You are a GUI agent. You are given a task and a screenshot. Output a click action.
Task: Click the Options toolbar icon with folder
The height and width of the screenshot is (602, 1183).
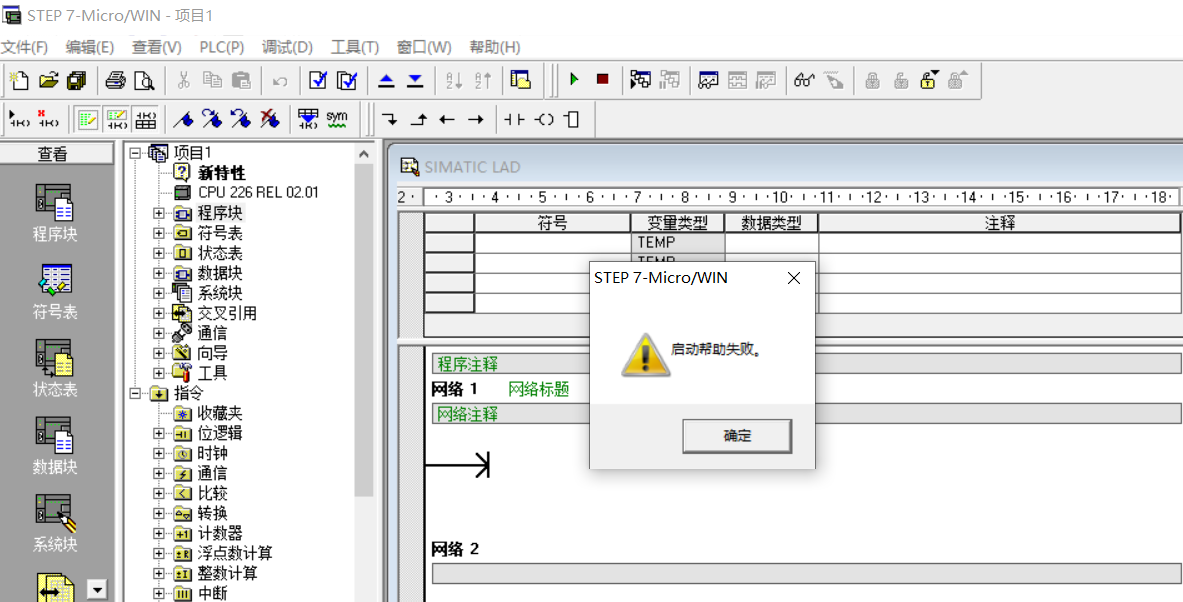pos(521,80)
